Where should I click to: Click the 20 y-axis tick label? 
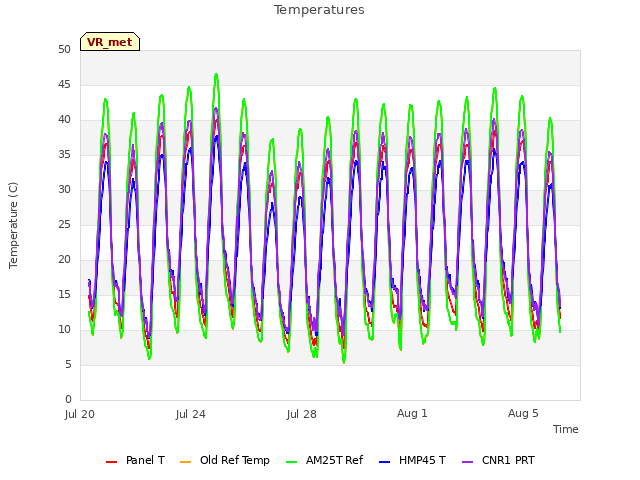[64, 260]
